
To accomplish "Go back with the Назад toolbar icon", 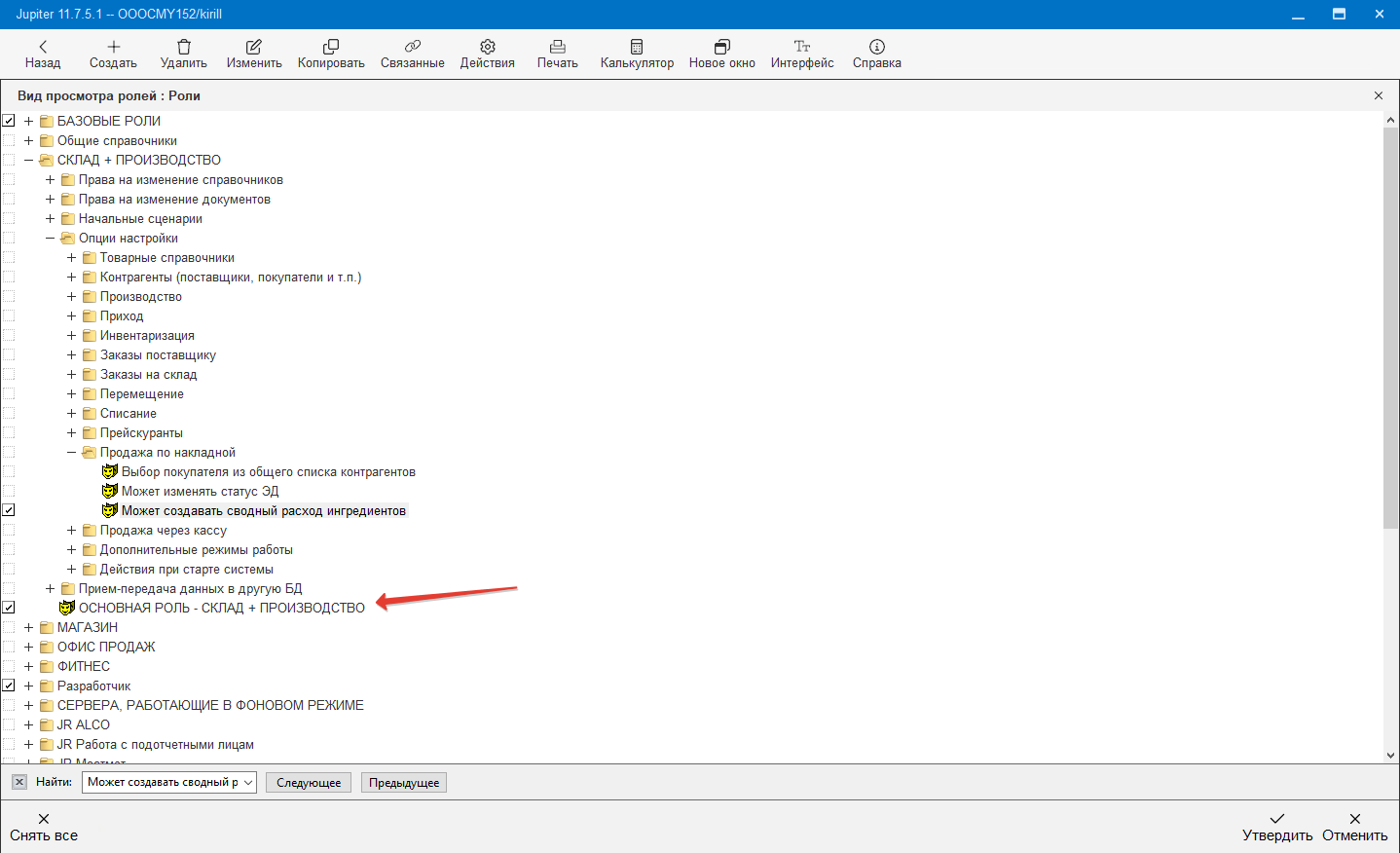I will (43, 47).
